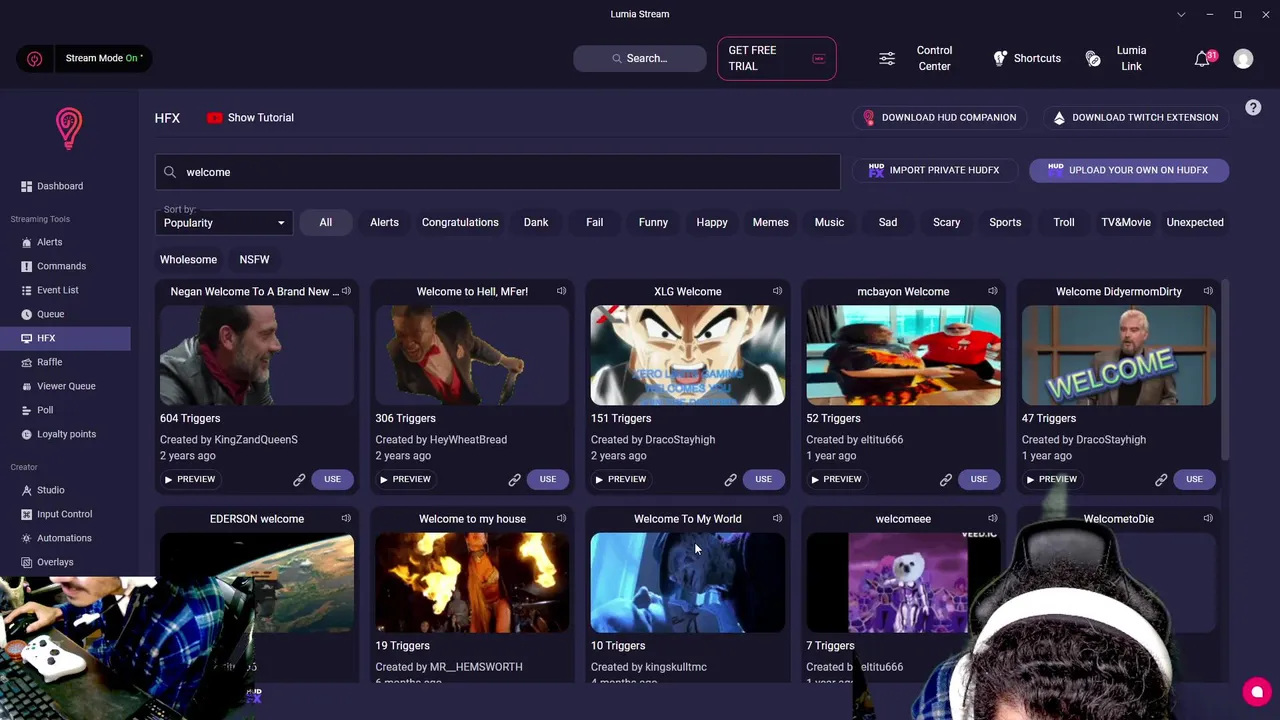Select the Congratulations category filter
This screenshot has width=1280, height=720.
tap(460, 222)
